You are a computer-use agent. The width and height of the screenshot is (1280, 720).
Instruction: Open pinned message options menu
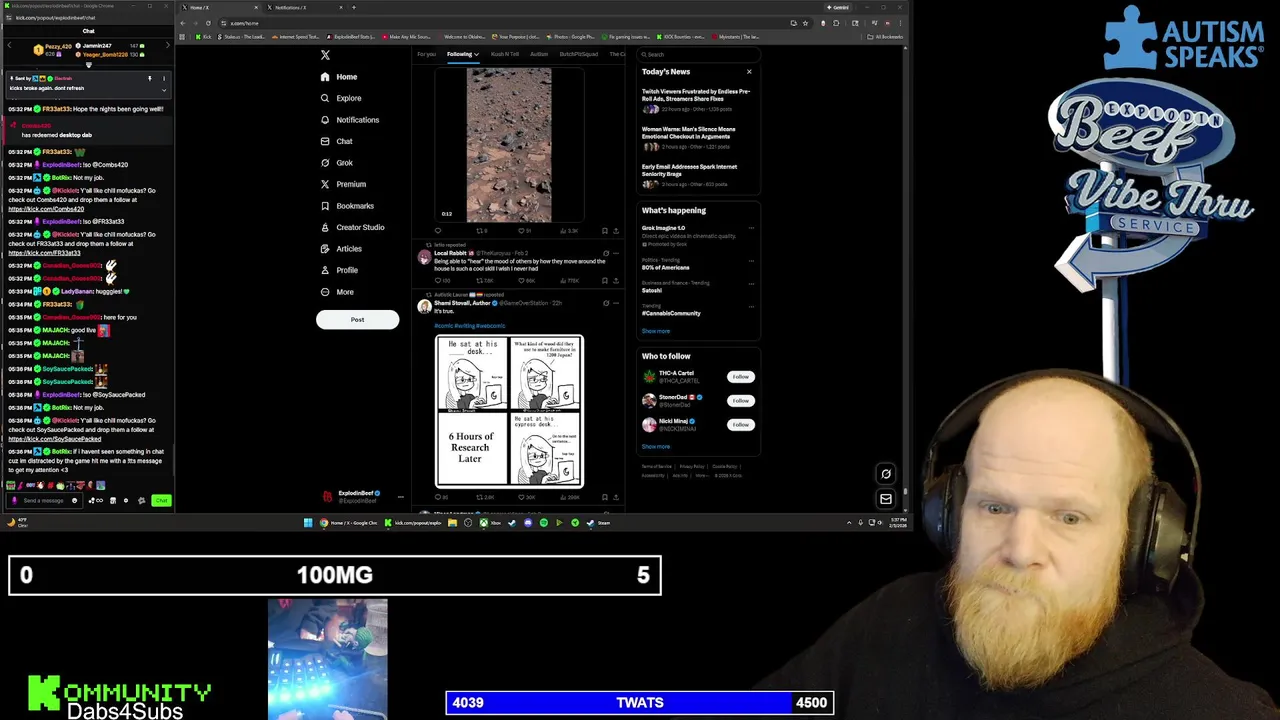(x=164, y=78)
